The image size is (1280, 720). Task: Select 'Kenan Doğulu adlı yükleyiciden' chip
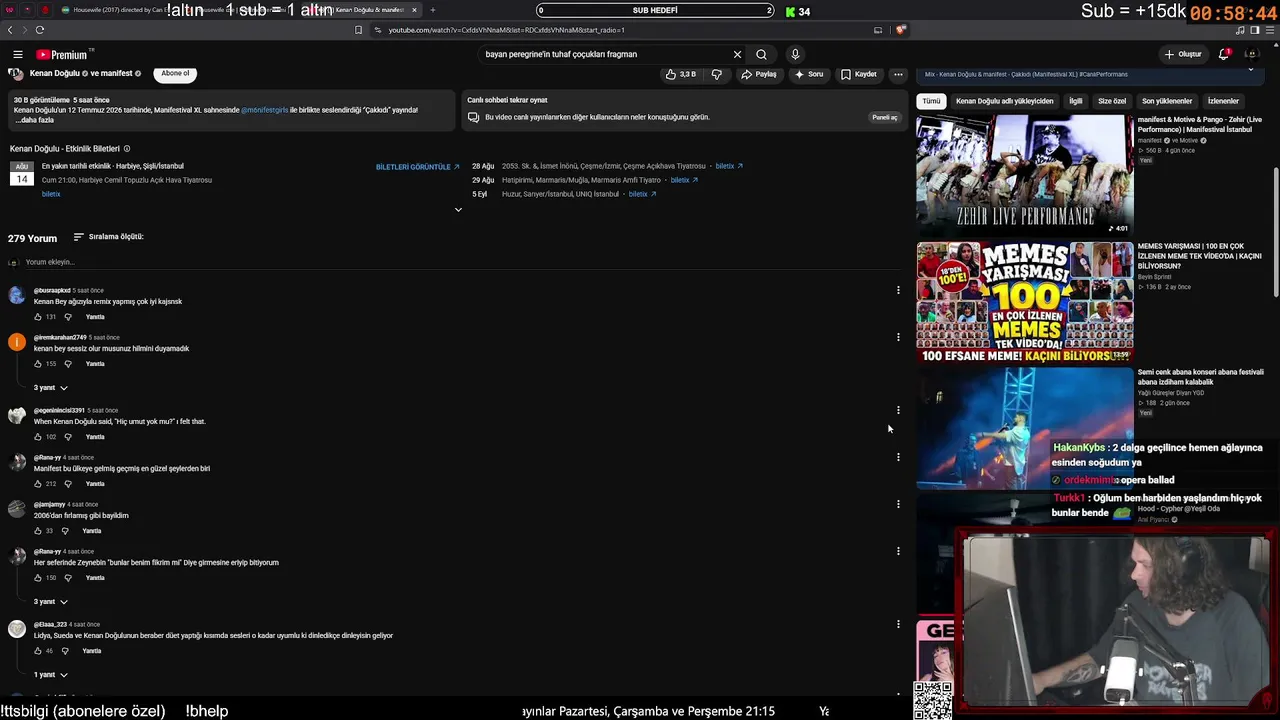[x=1004, y=101]
